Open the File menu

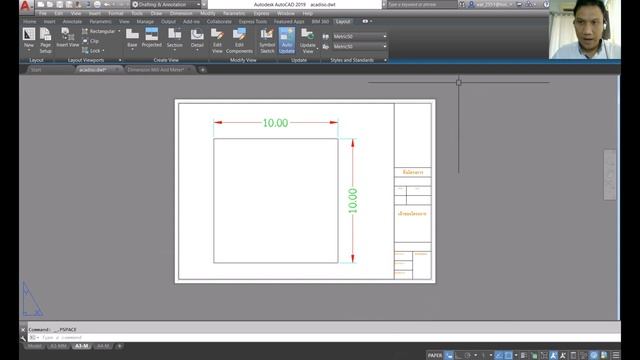(x=43, y=13)
